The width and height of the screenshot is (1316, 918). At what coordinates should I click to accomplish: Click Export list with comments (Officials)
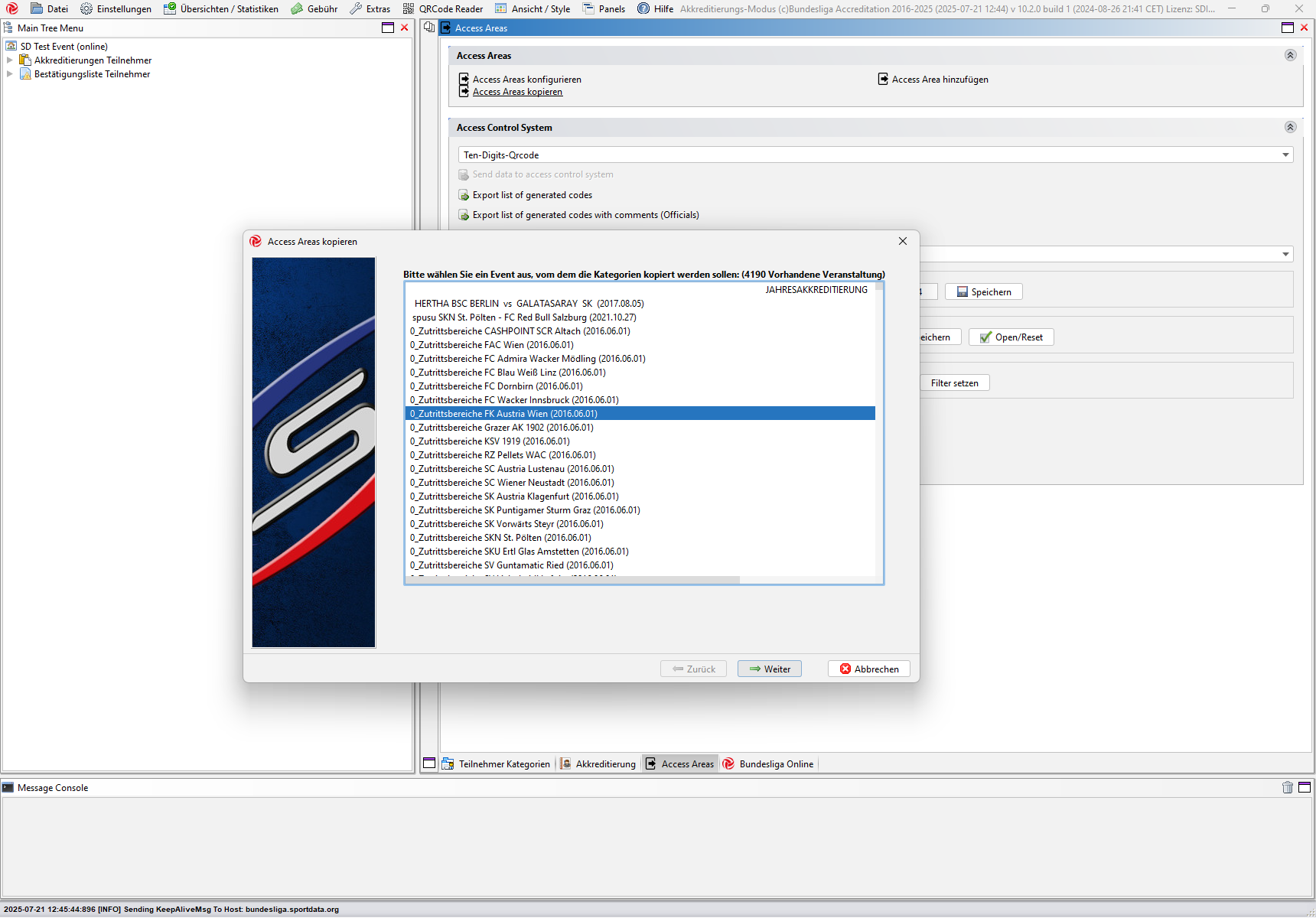(585, 215)
